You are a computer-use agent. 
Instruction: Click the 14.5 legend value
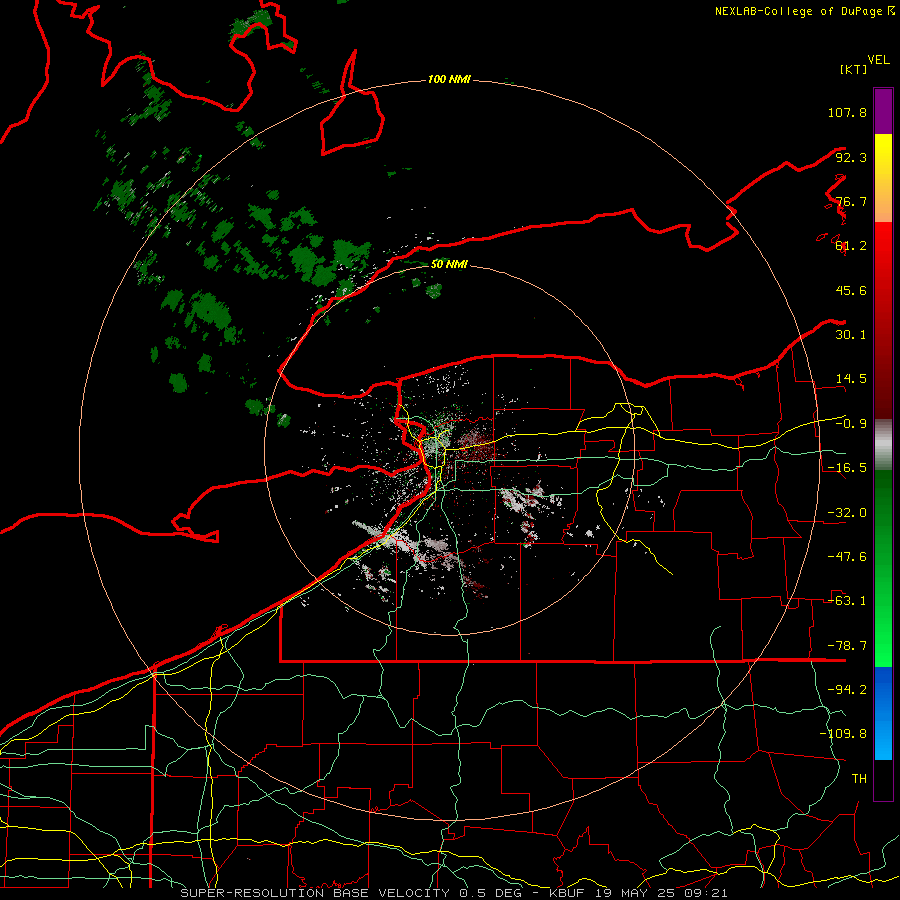point(851,379)
